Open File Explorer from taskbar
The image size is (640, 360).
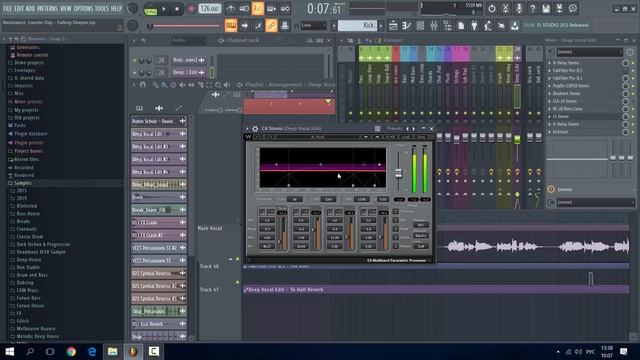tap(112, 351)
